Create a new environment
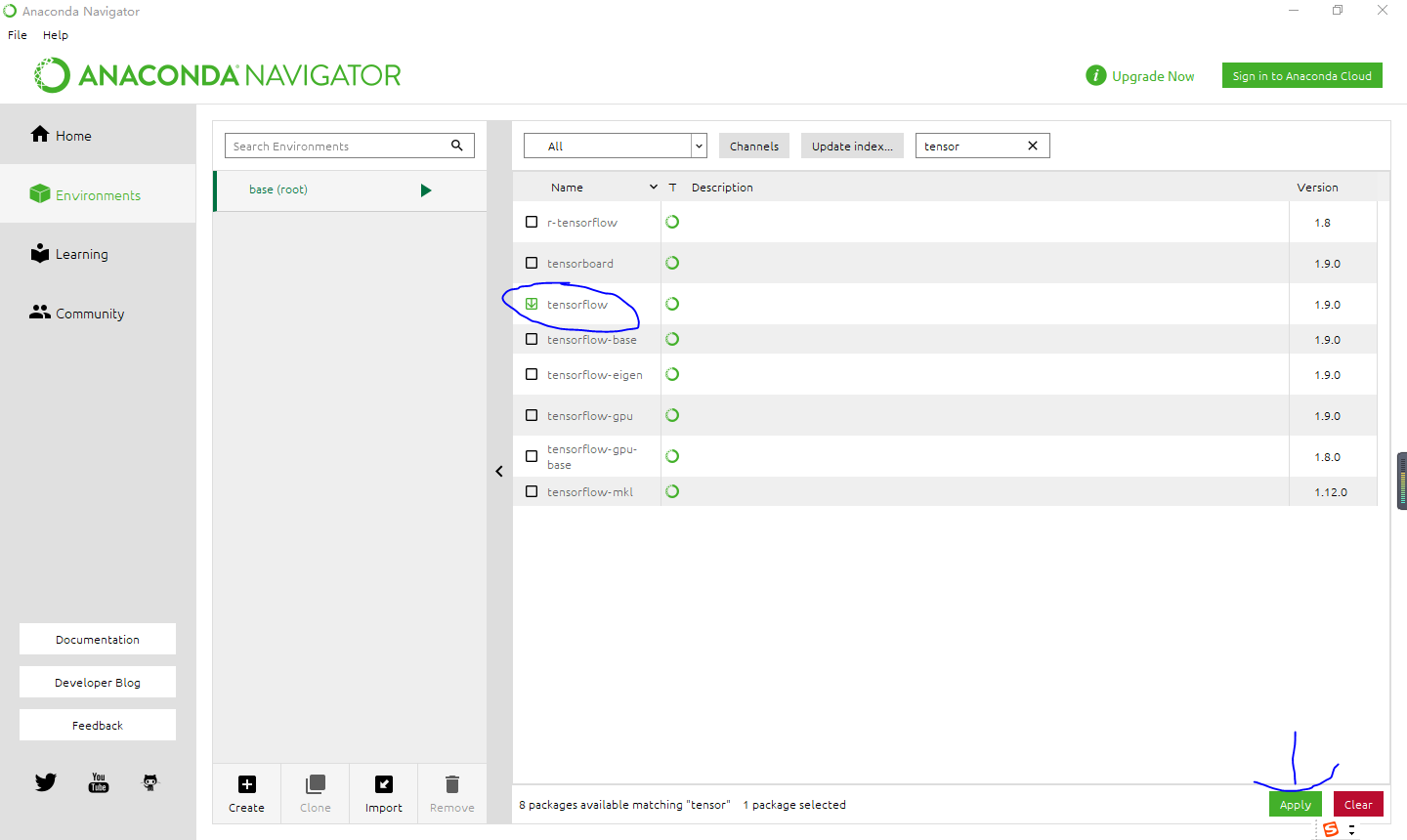Viewport: 1407px width, 840px height. click(x=246, y=793)
